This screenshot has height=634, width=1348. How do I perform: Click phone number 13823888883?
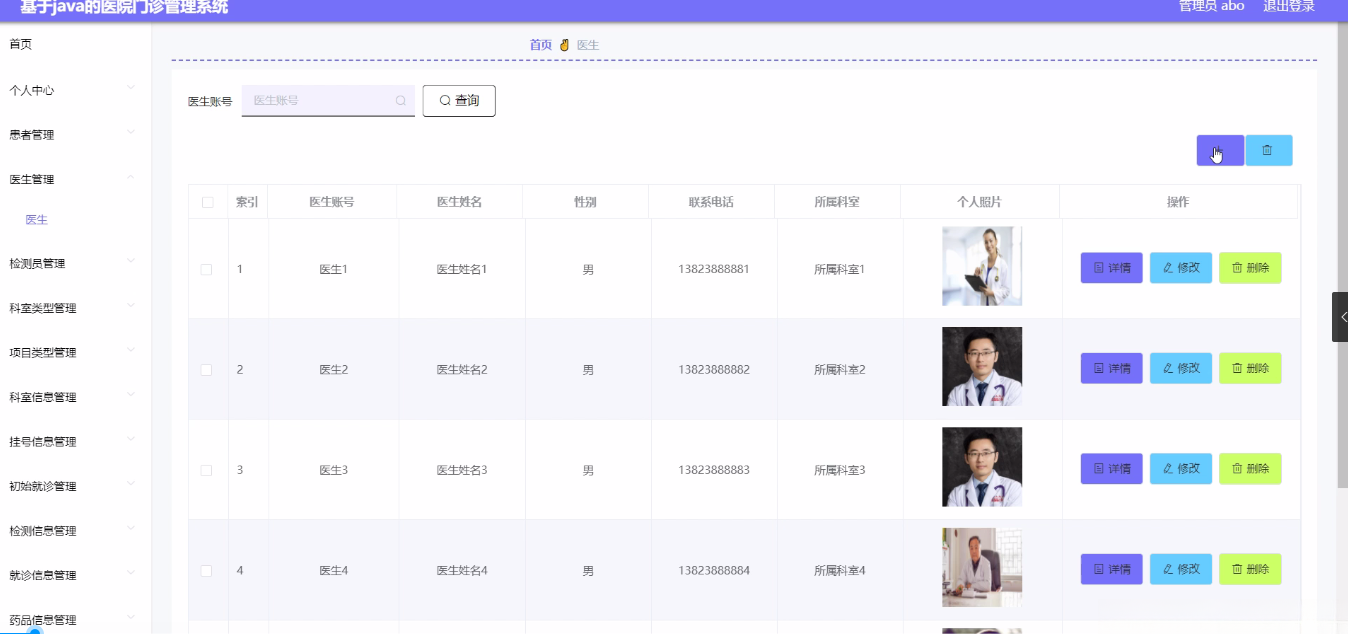coord(713,470)
